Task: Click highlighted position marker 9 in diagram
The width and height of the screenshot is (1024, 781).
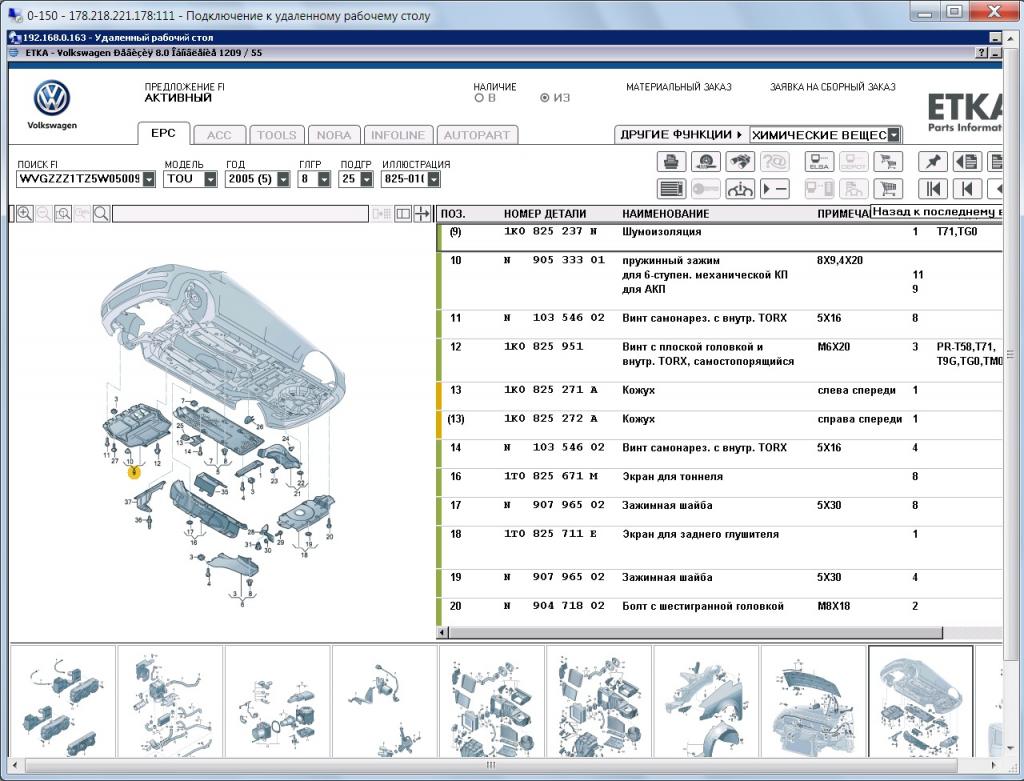Action: coord(134,472)
